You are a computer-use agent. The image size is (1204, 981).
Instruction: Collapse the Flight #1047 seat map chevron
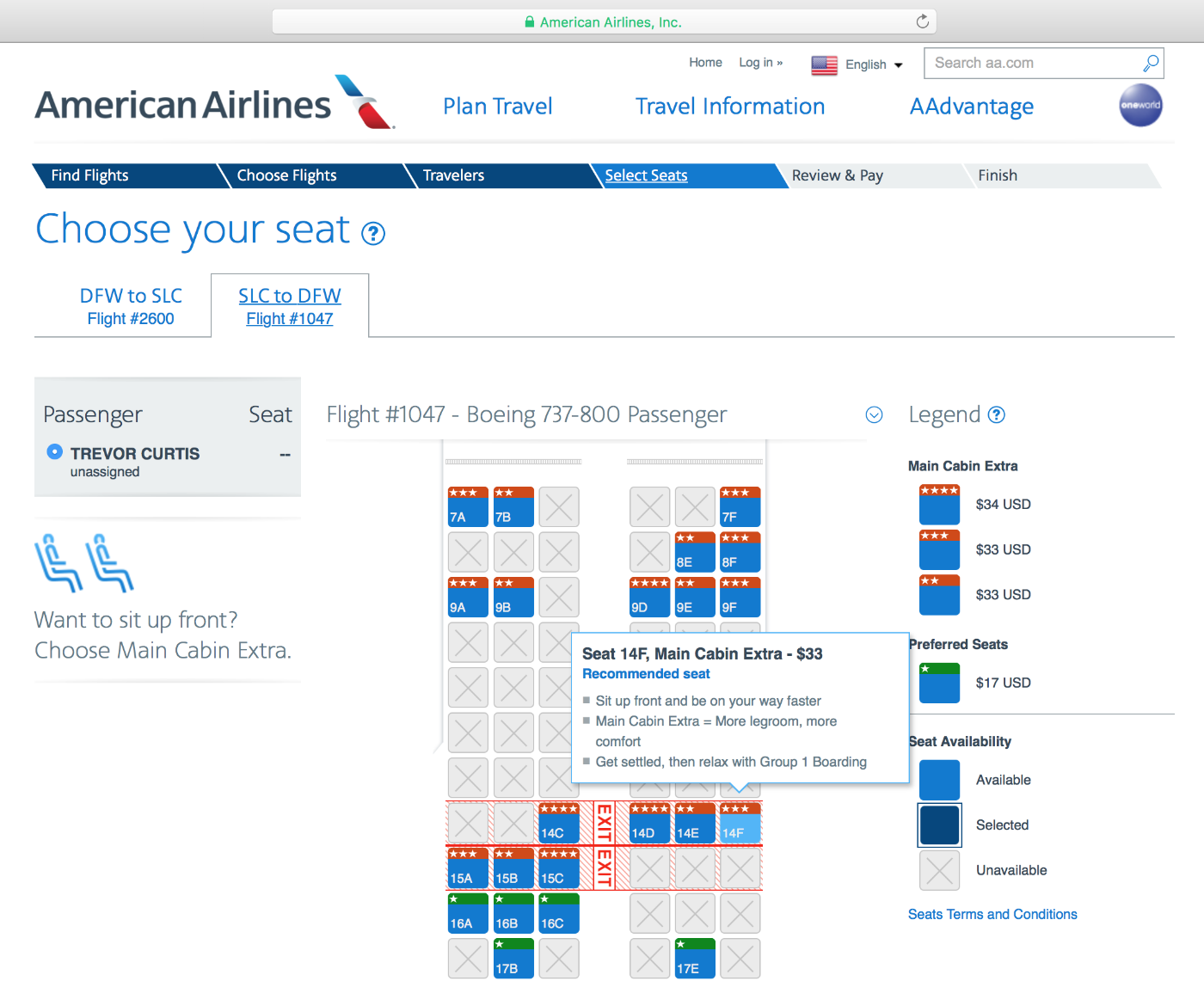[874, 415]
